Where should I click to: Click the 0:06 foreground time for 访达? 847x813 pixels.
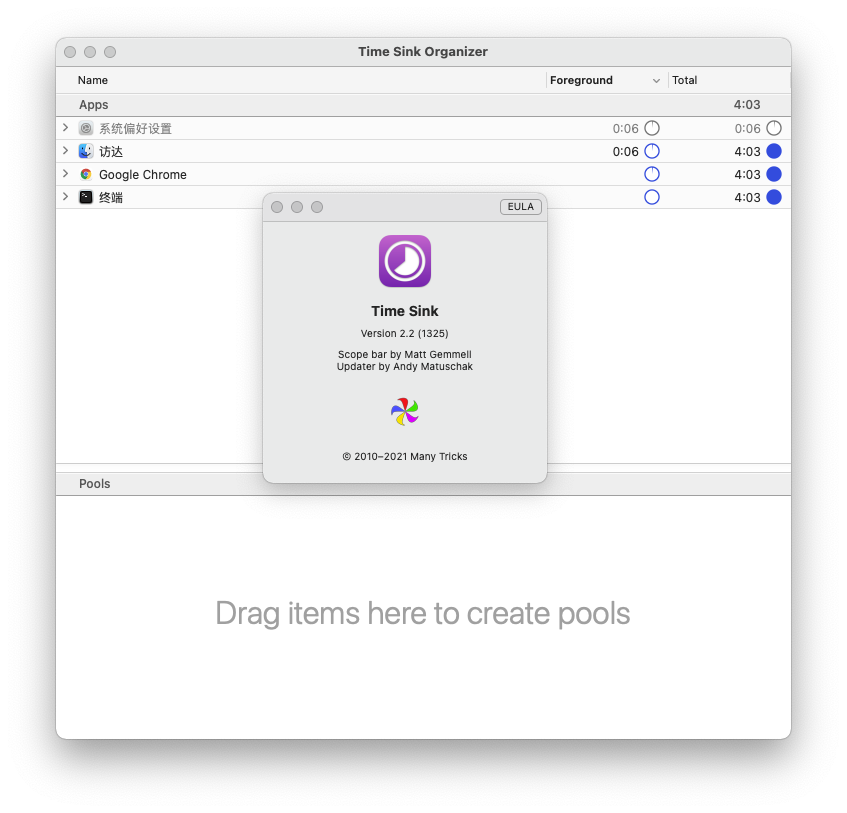point(626,151)
